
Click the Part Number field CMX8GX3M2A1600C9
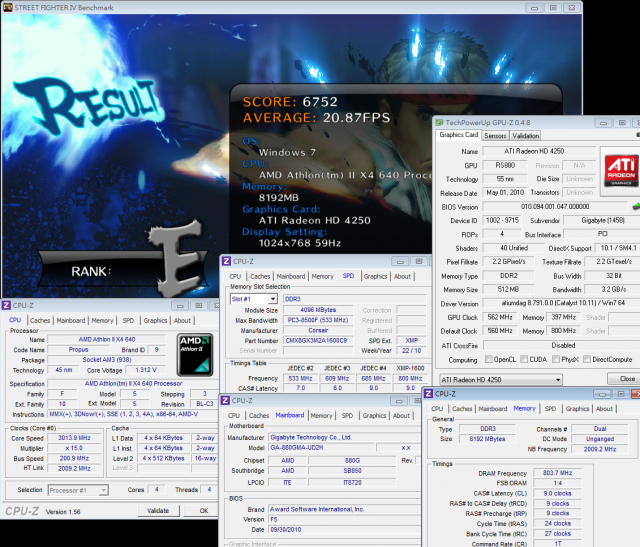pyautogui.click(x=318, y=340)
